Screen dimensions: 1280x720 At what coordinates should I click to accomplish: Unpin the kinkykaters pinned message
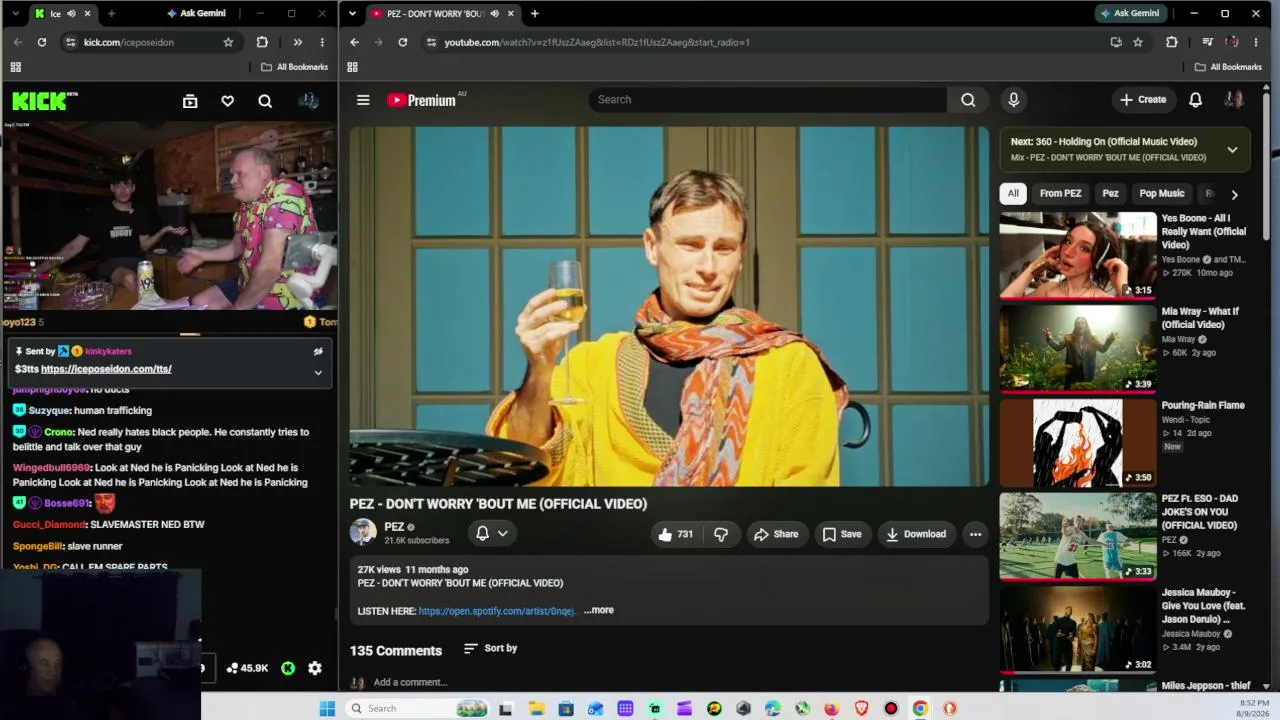click(x=318, y=351)
